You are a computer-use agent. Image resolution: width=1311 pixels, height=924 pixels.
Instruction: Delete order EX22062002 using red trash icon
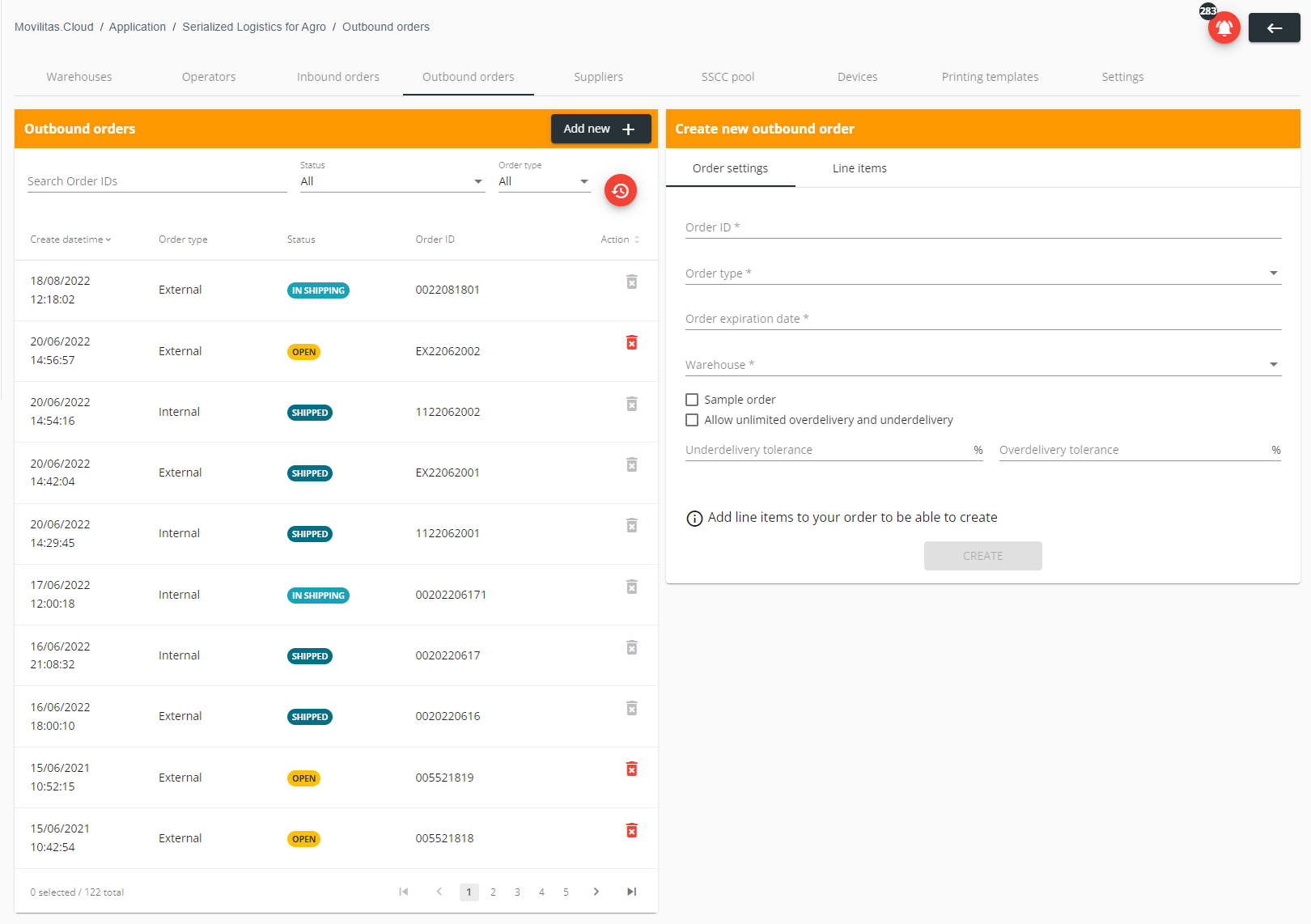click(x=632, y=342)
